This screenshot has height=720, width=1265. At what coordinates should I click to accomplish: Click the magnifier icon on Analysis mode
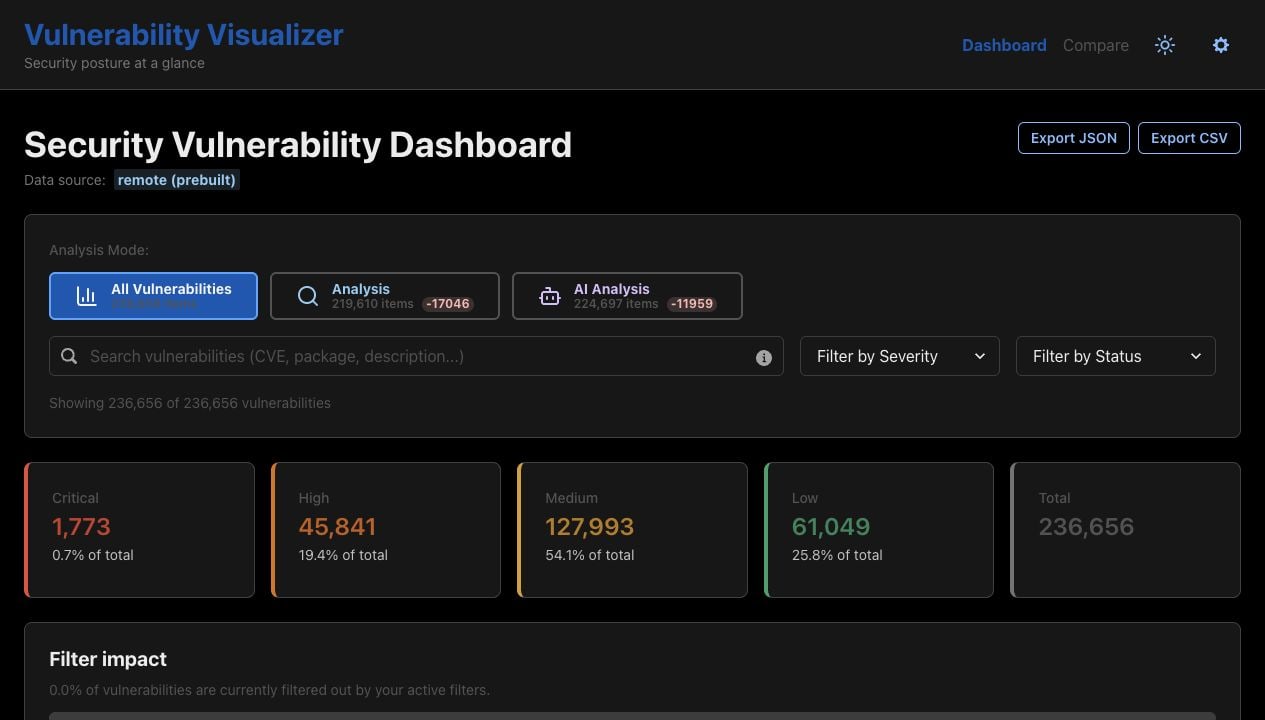[x=308, y=296]
